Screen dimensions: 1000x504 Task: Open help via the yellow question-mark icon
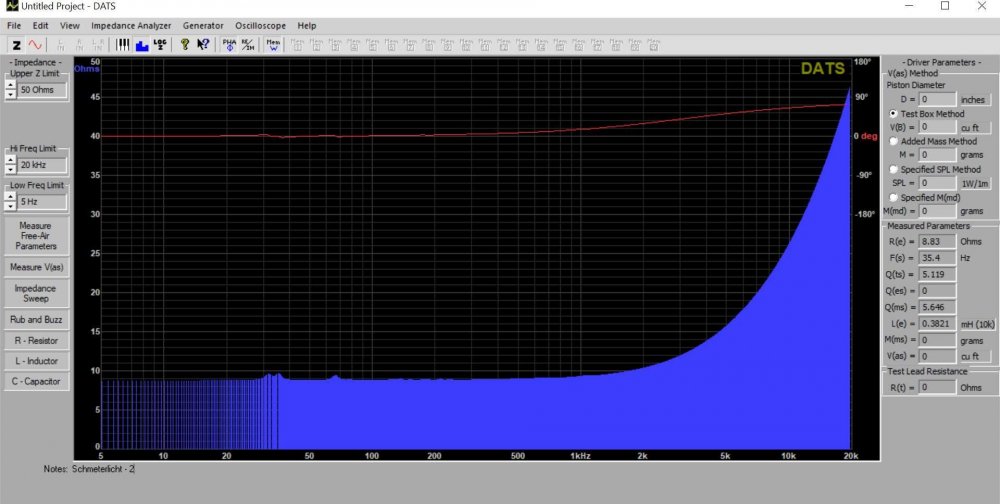click(x=184, y=44)
